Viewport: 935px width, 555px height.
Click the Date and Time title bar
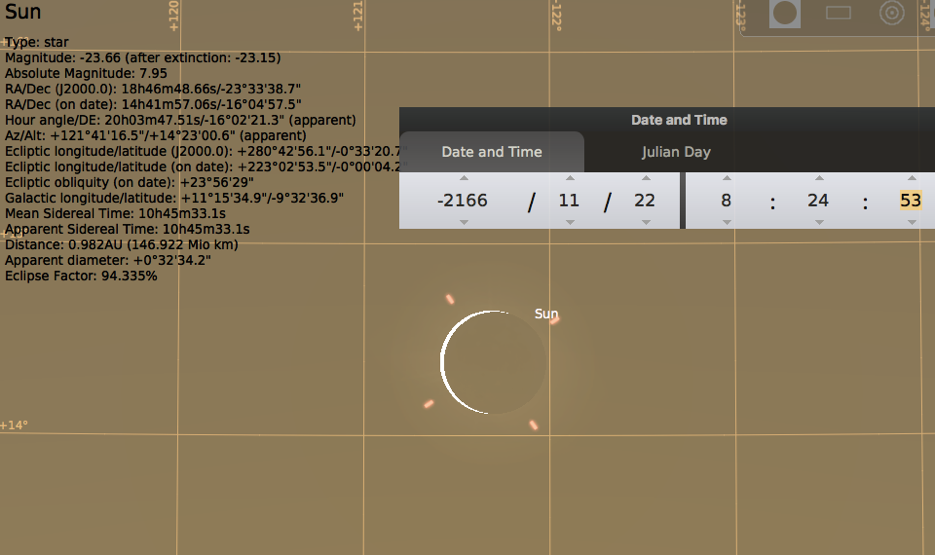tap(678, 120)
